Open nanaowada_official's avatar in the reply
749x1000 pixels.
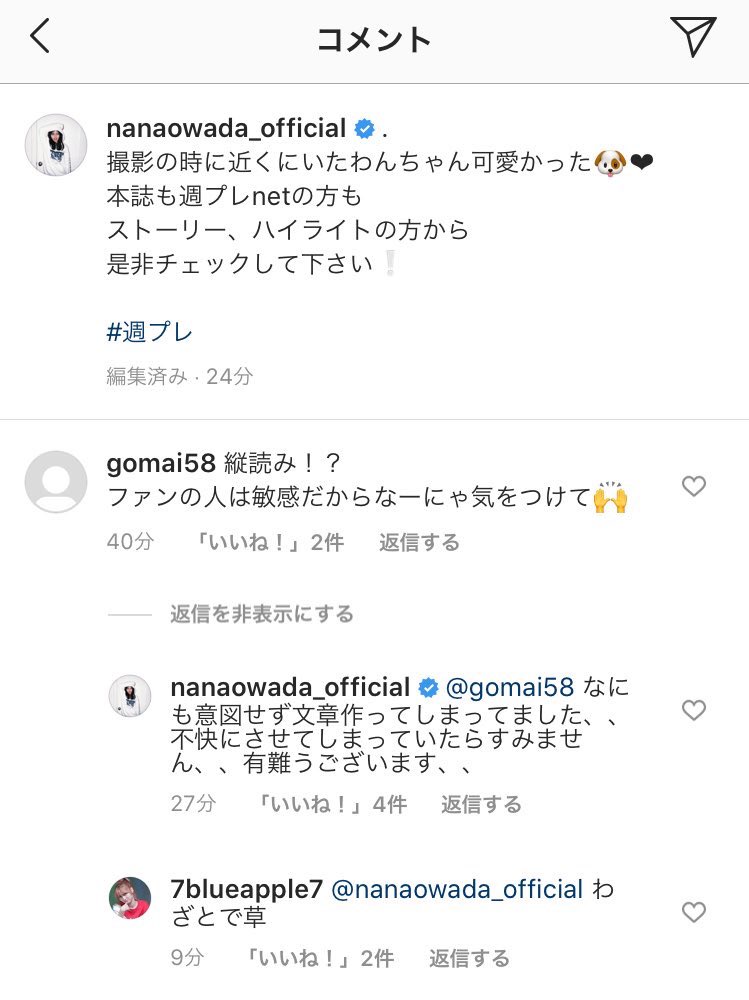click(130, 696)
